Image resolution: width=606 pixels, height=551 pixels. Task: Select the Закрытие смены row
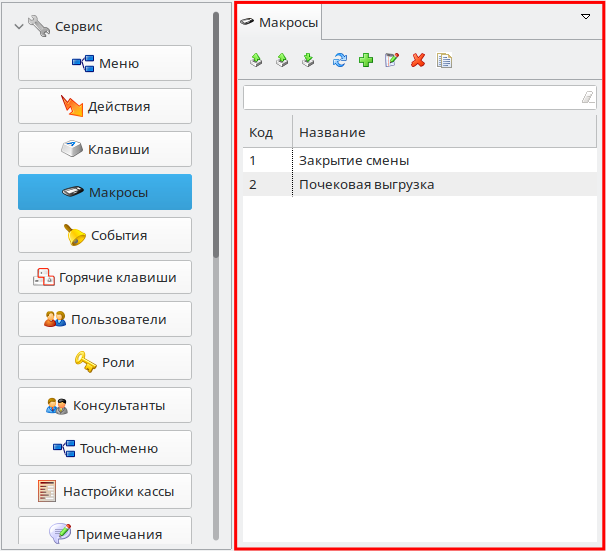(420, 160)
